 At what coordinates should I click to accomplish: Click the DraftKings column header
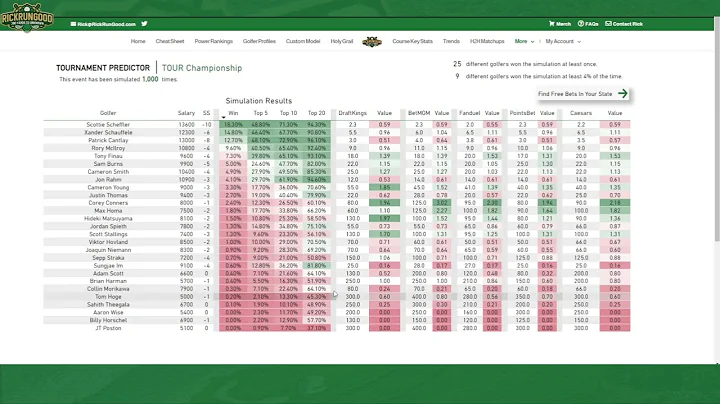[x=352, y=113]
